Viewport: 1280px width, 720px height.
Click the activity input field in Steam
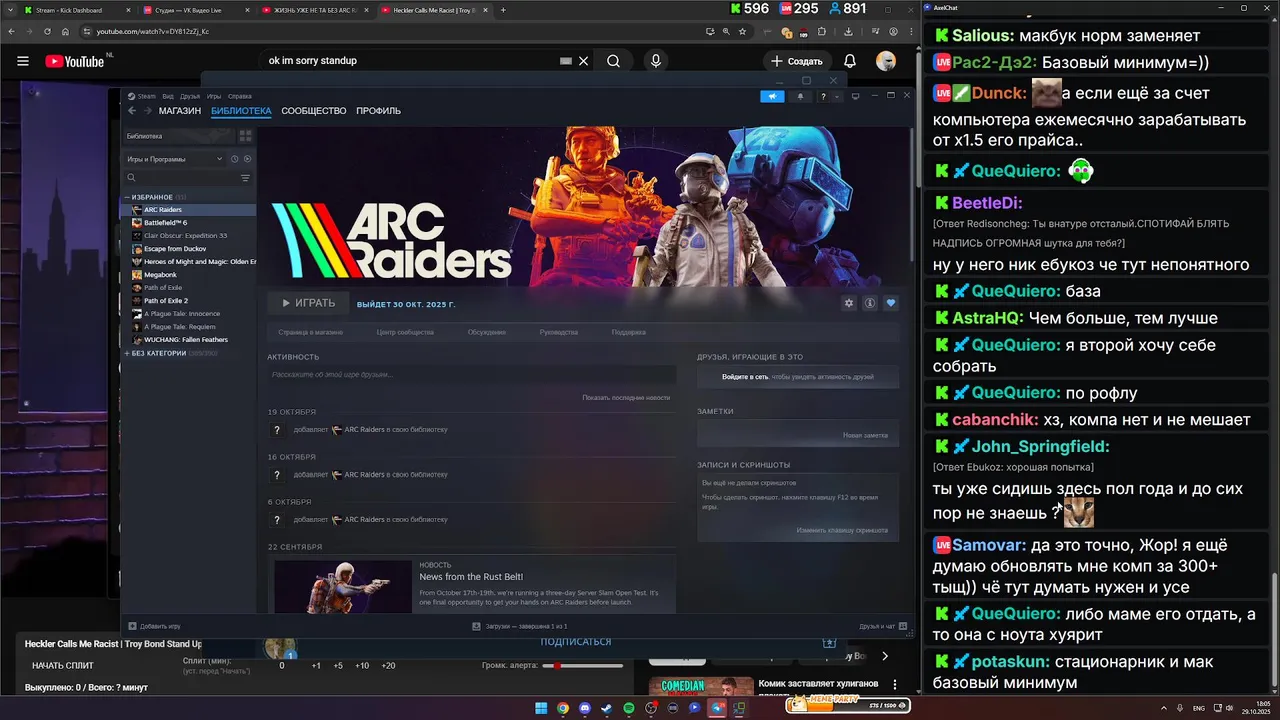472,374
